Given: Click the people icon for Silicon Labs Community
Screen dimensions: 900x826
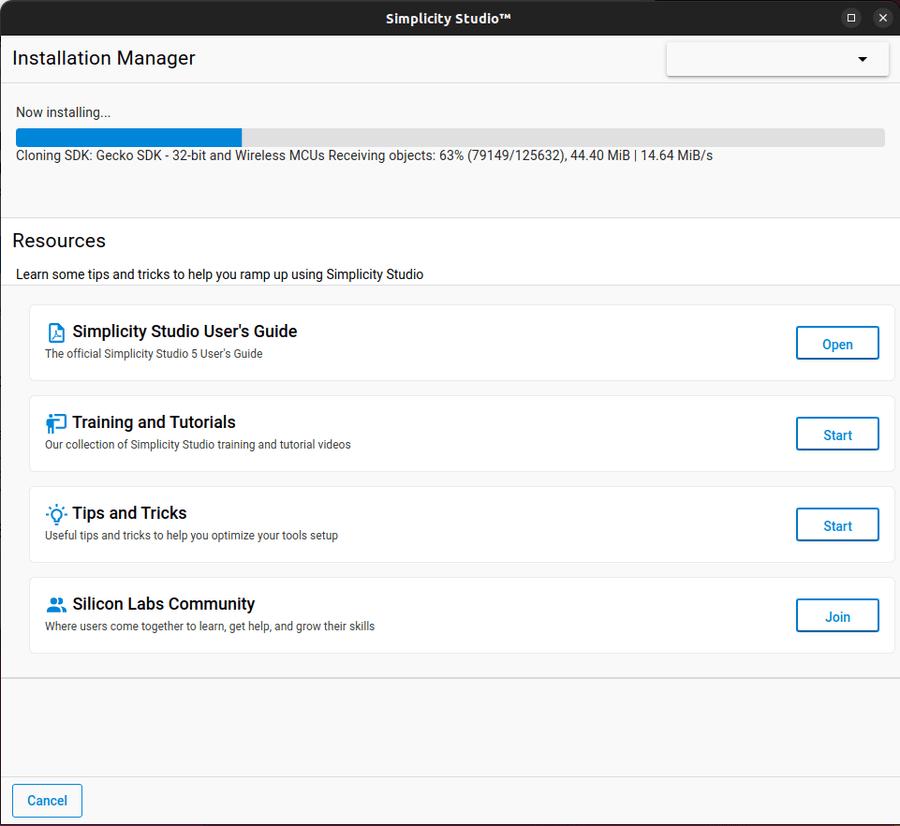Looking at the screenshot, I should pos(56,604).
